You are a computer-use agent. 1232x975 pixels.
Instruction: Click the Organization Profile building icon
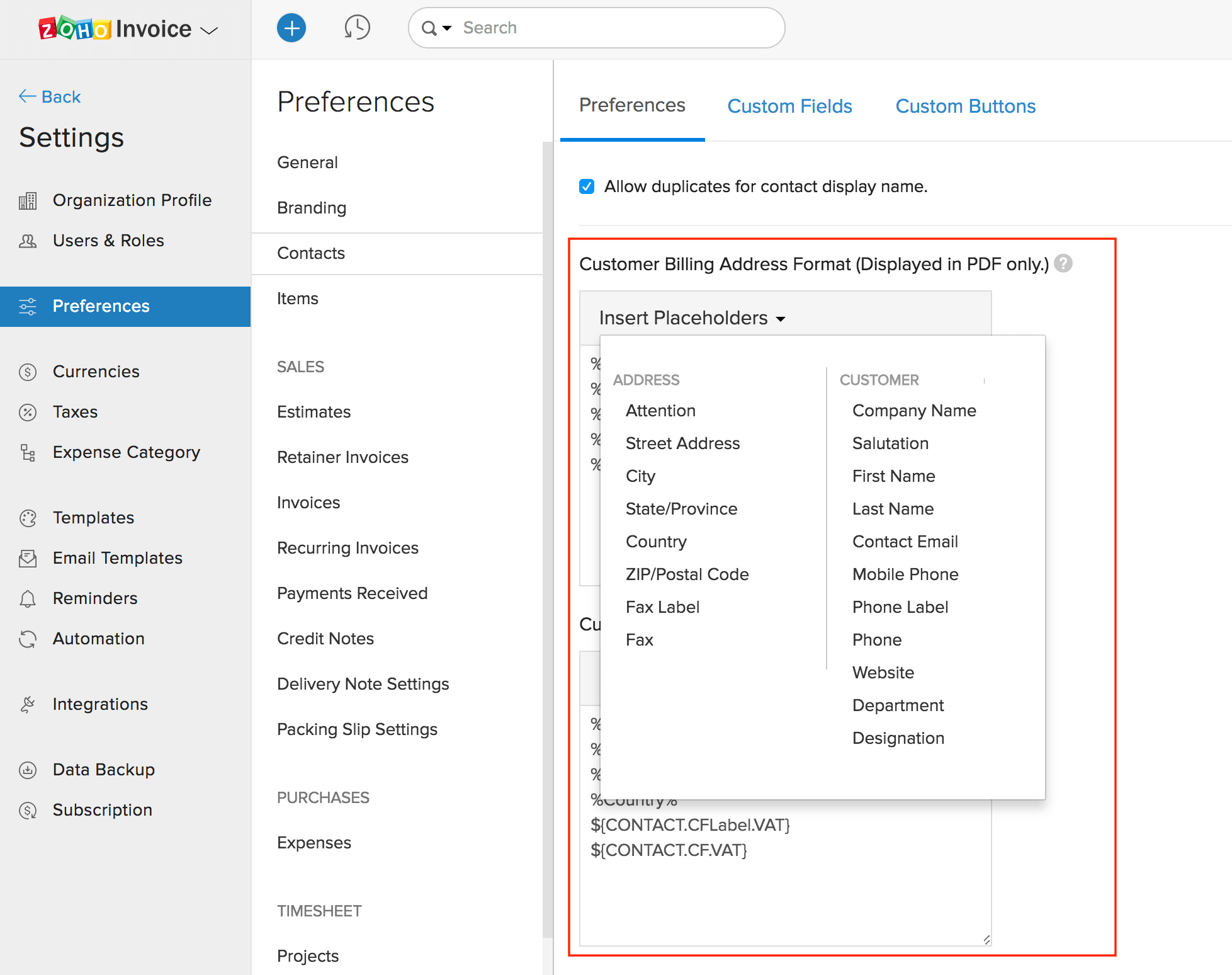tap(28, 201)
